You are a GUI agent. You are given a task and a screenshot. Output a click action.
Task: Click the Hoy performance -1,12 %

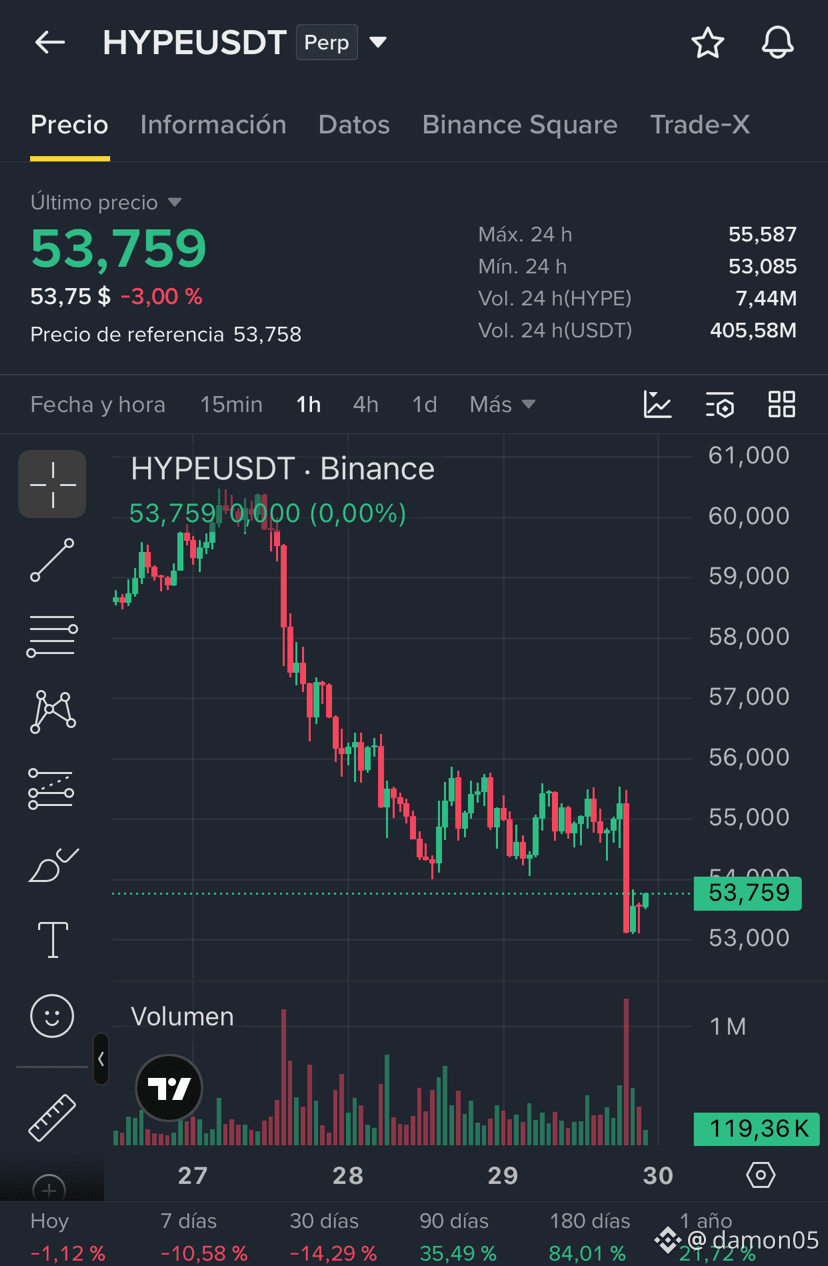67,1253
